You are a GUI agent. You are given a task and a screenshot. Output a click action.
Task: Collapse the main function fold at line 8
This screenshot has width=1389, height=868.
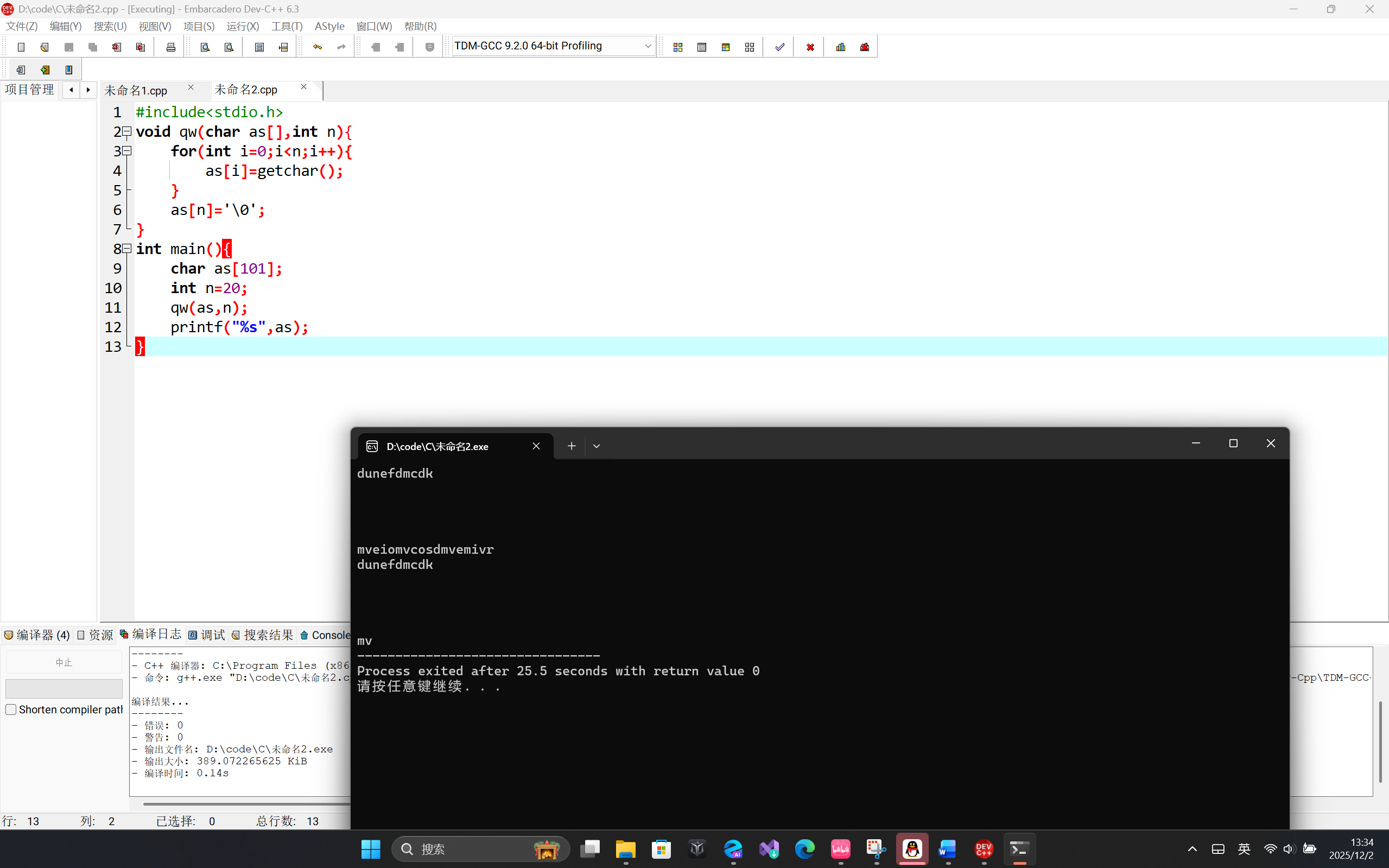click(x=128, y=249)
